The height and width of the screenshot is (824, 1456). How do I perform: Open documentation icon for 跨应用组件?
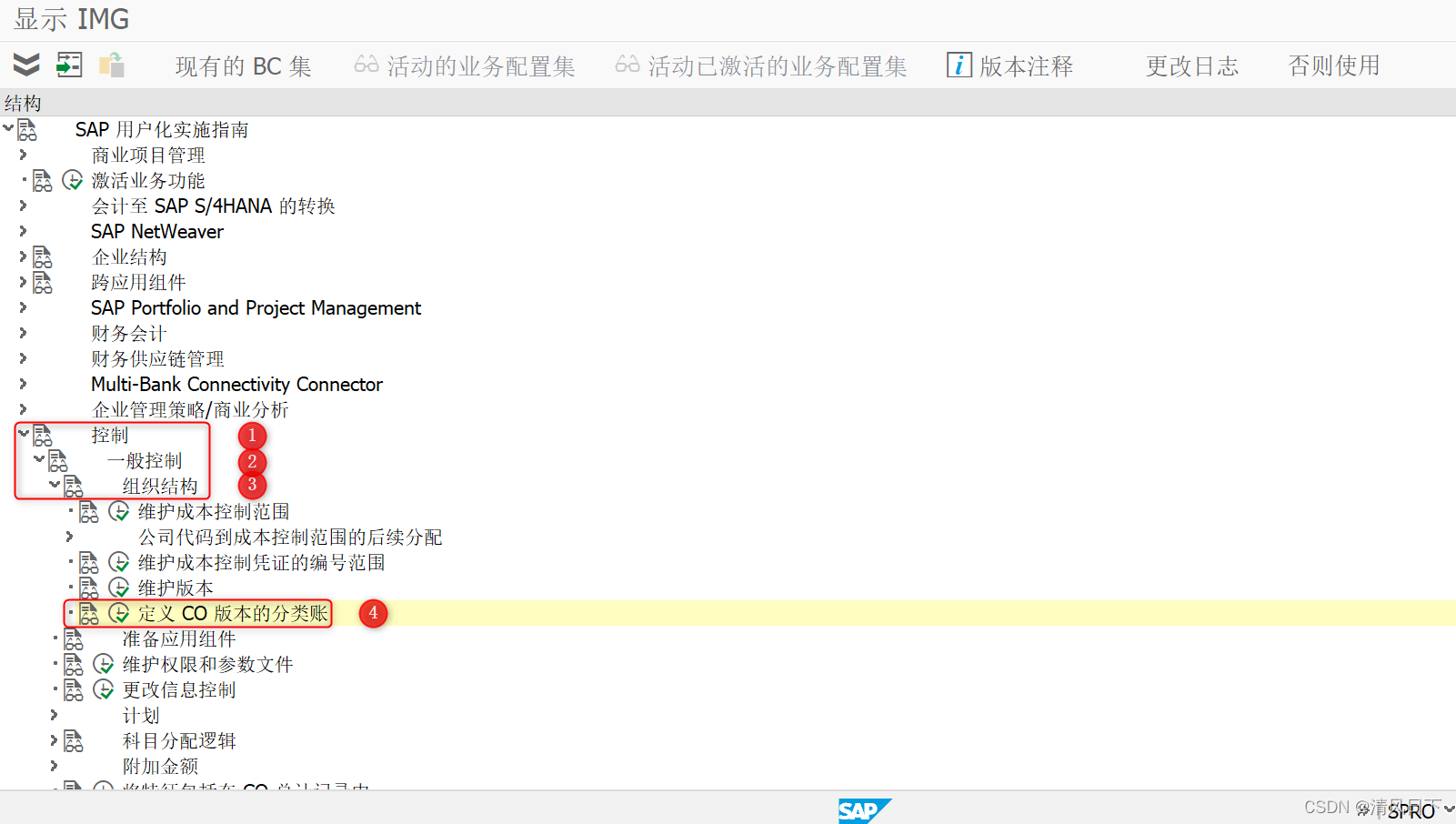(x=43, y=283)
